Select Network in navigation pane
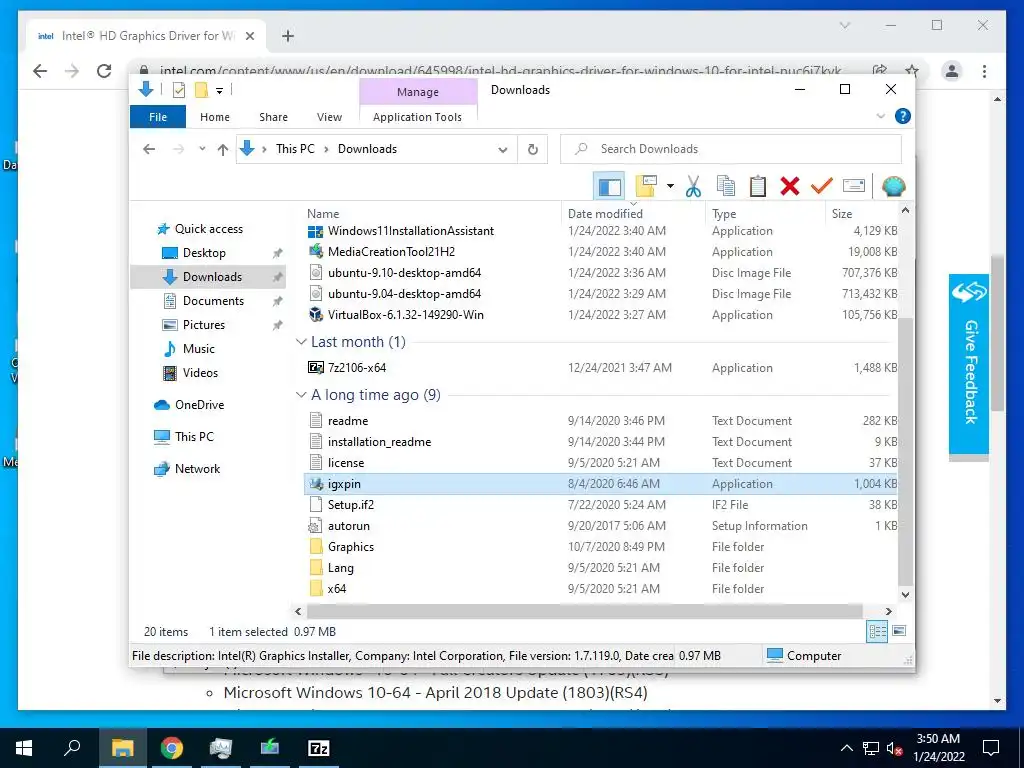 (197, 469)
